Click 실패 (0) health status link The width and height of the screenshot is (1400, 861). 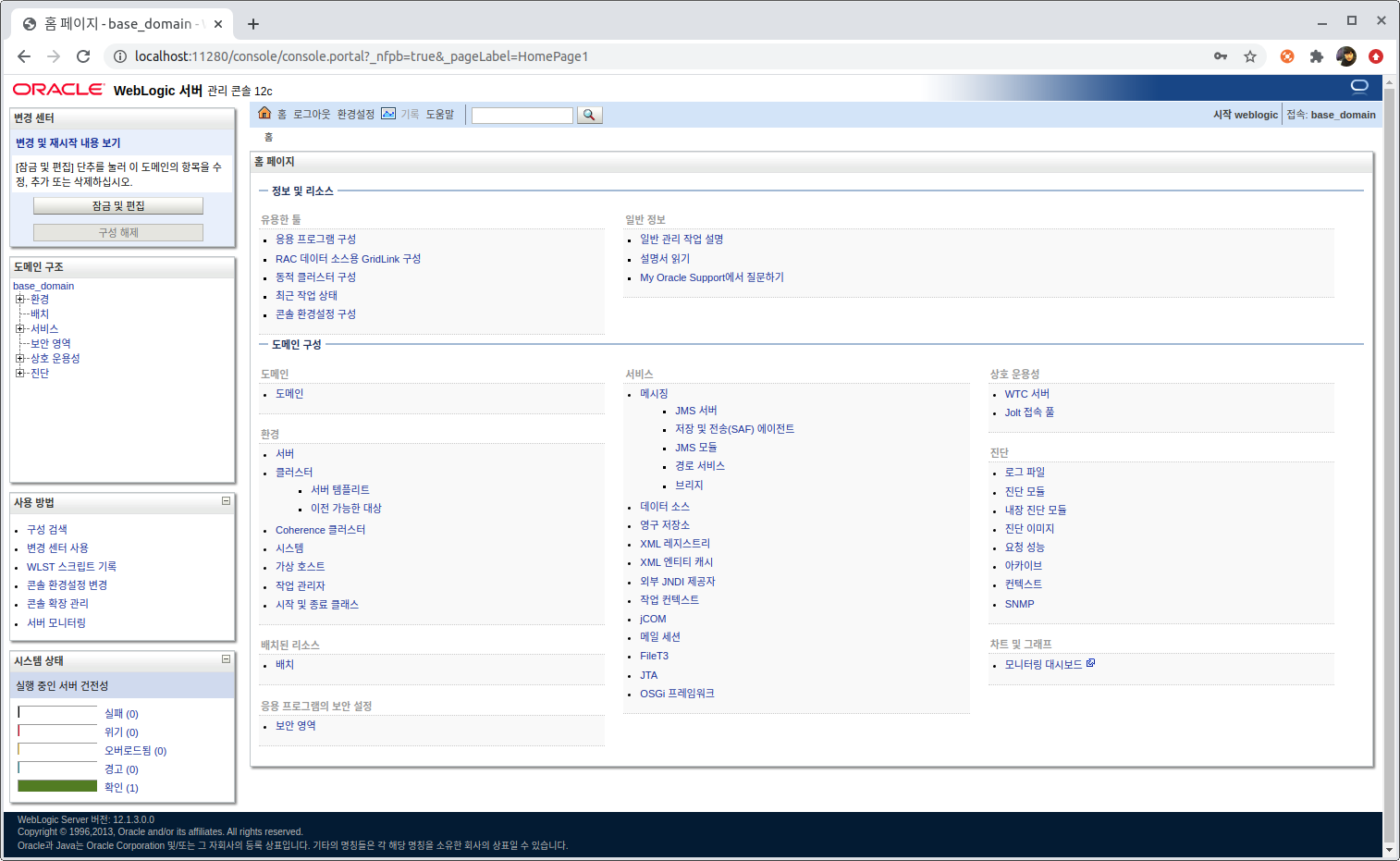121,714
